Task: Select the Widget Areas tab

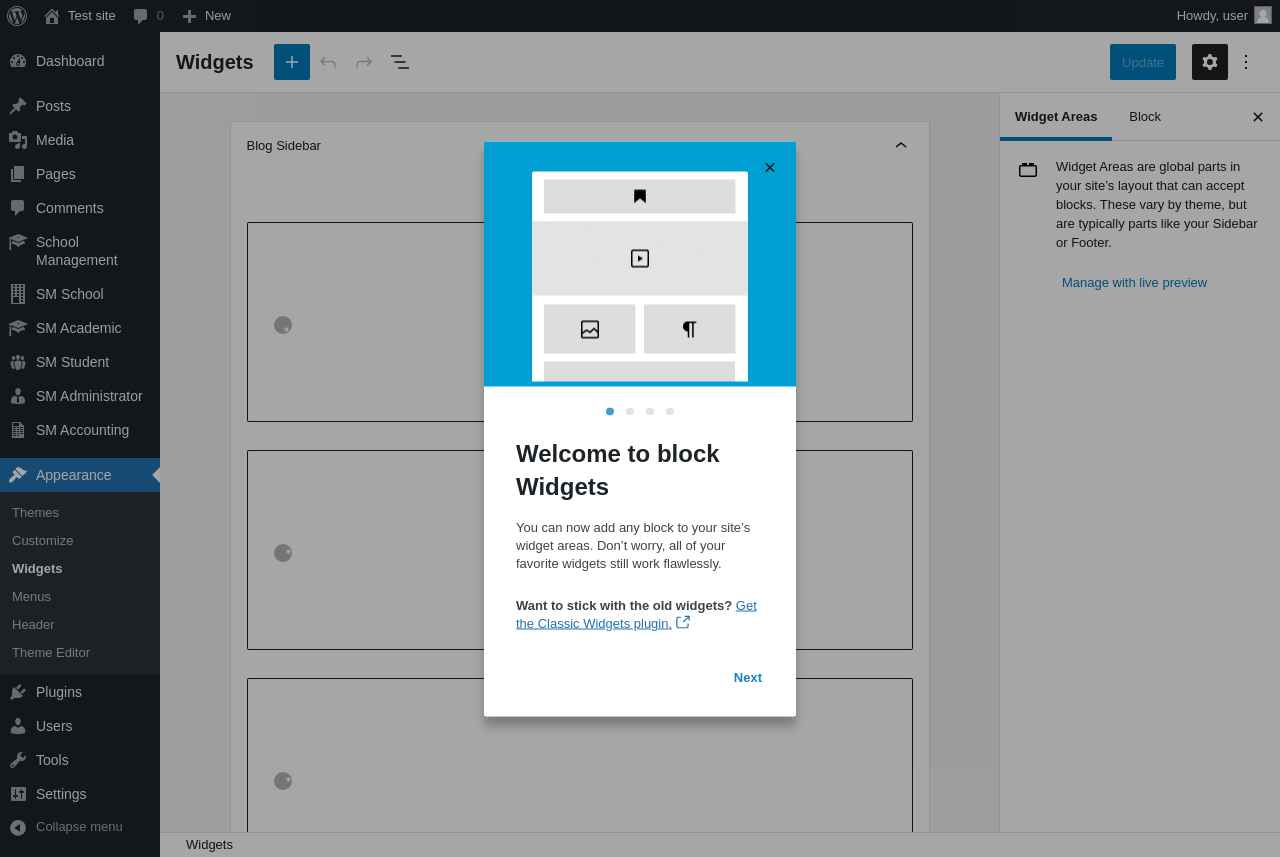Action: (1055, 117)
